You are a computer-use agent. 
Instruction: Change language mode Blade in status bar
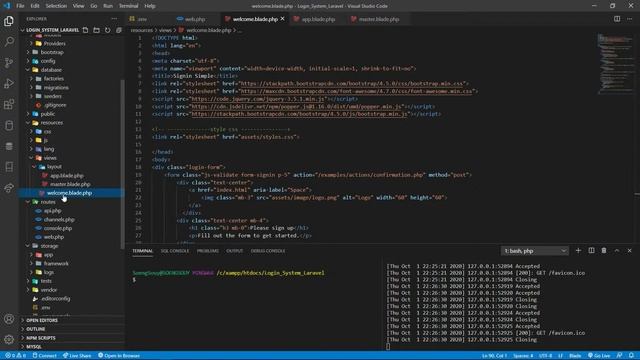(575, 356)
